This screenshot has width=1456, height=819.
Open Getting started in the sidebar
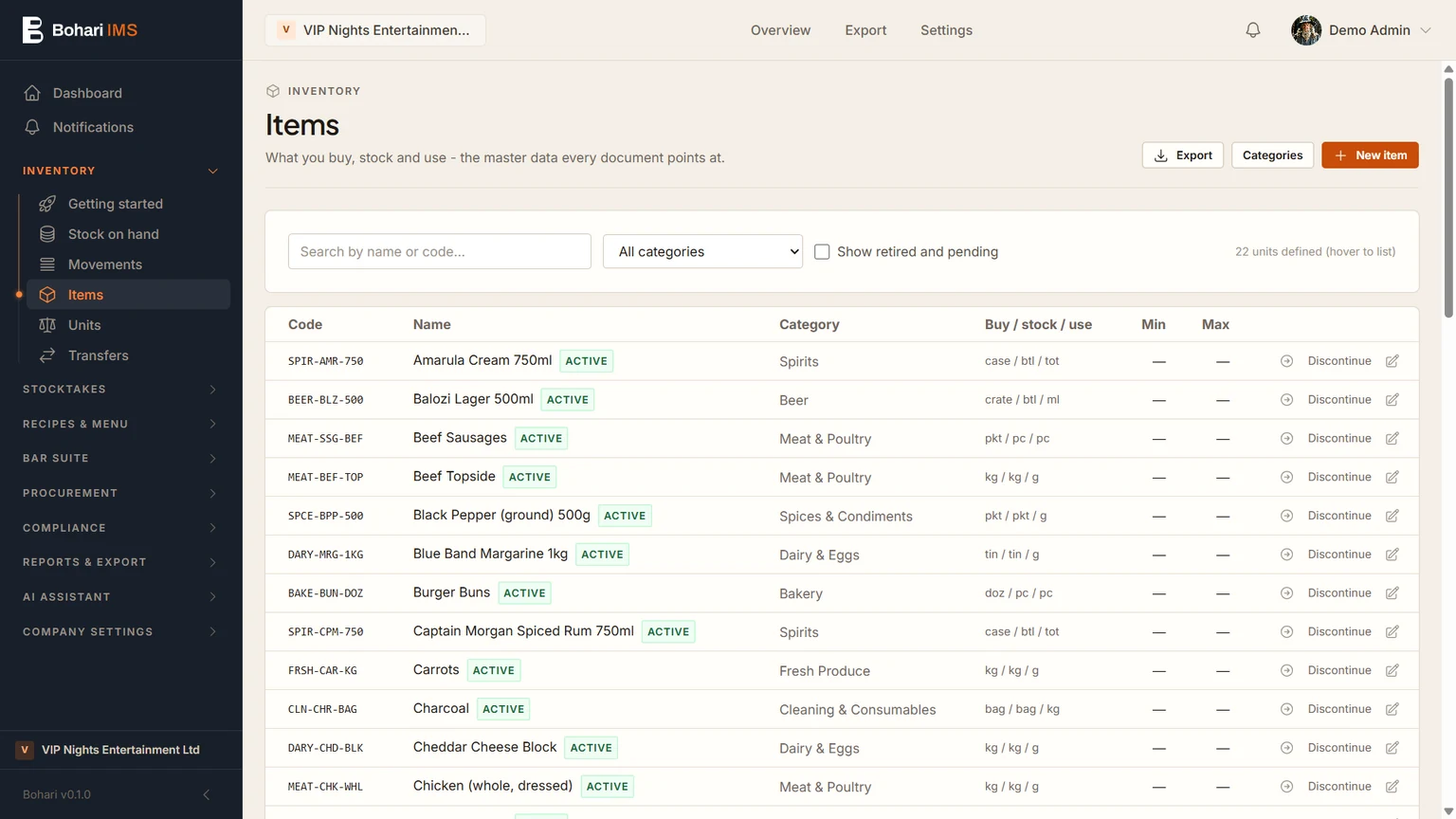(128, 204)
